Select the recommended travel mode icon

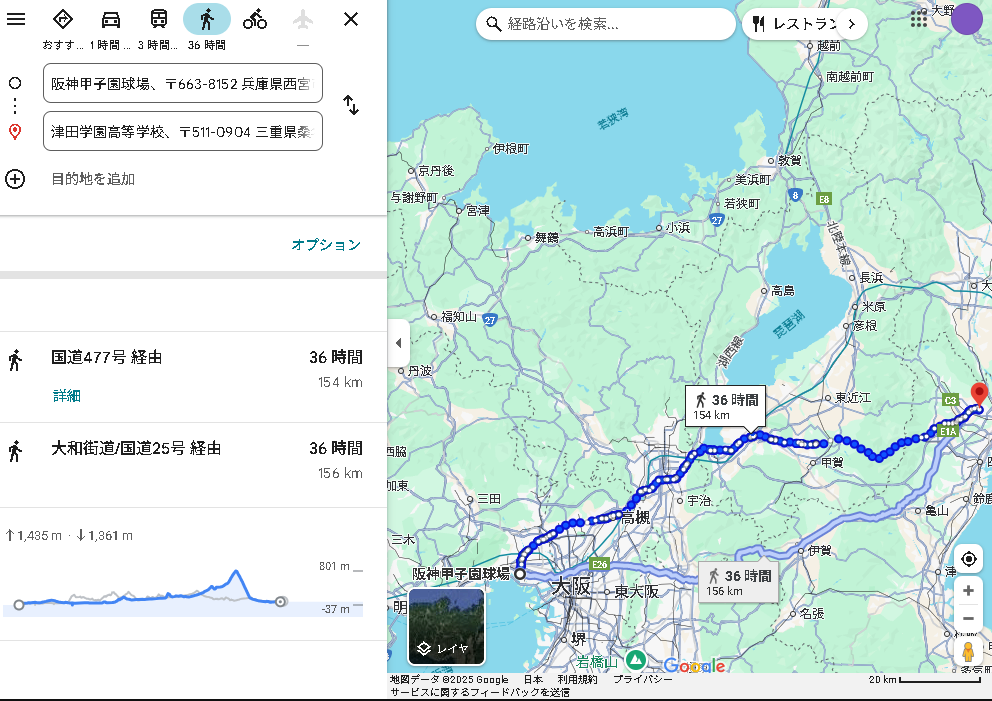pyautogui.click(x=63, y=20)
